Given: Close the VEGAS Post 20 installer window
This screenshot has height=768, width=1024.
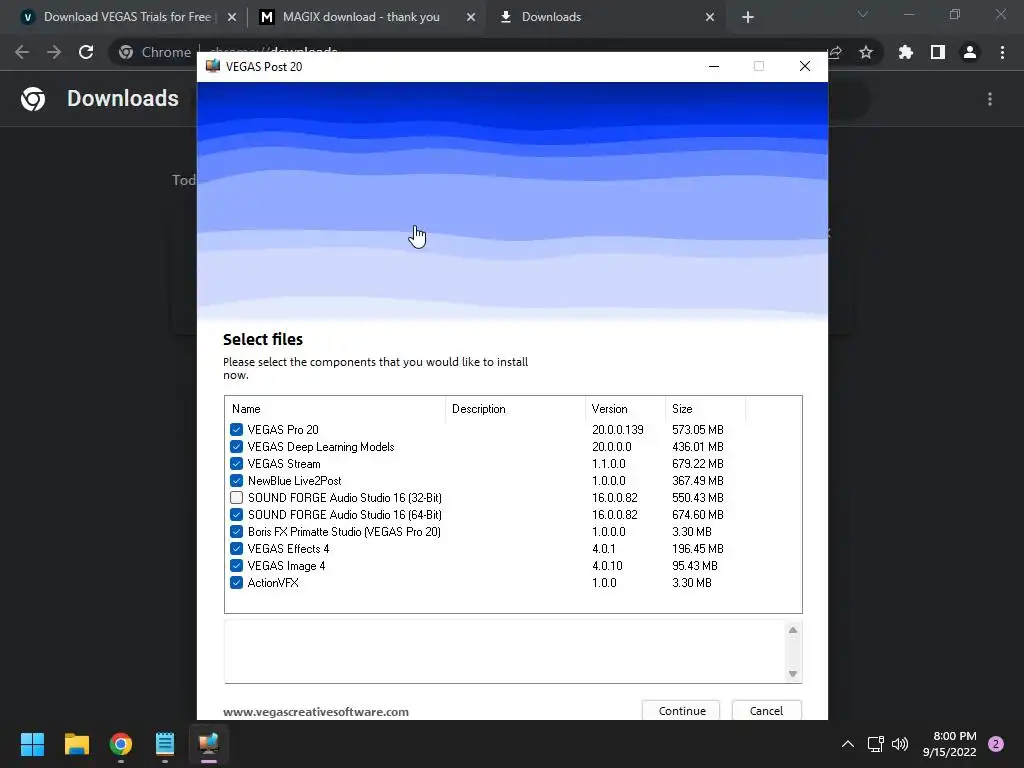Looking at the screenshot, I should 805,66.
